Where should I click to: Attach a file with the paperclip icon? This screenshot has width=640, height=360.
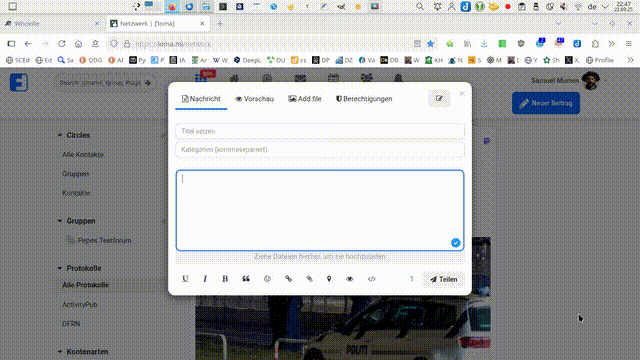coord(309,279)
